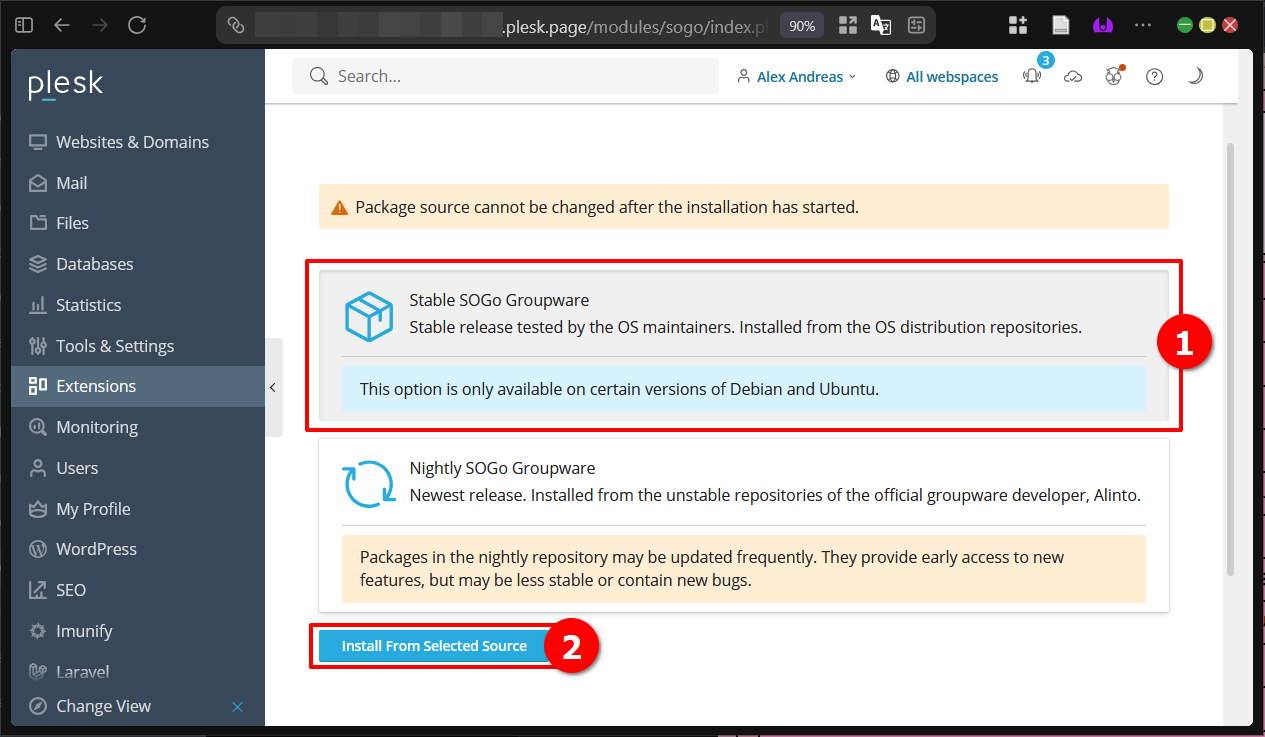
Task: Collapse the sidebar with the chevron handle
Action: tap(273, 387)
